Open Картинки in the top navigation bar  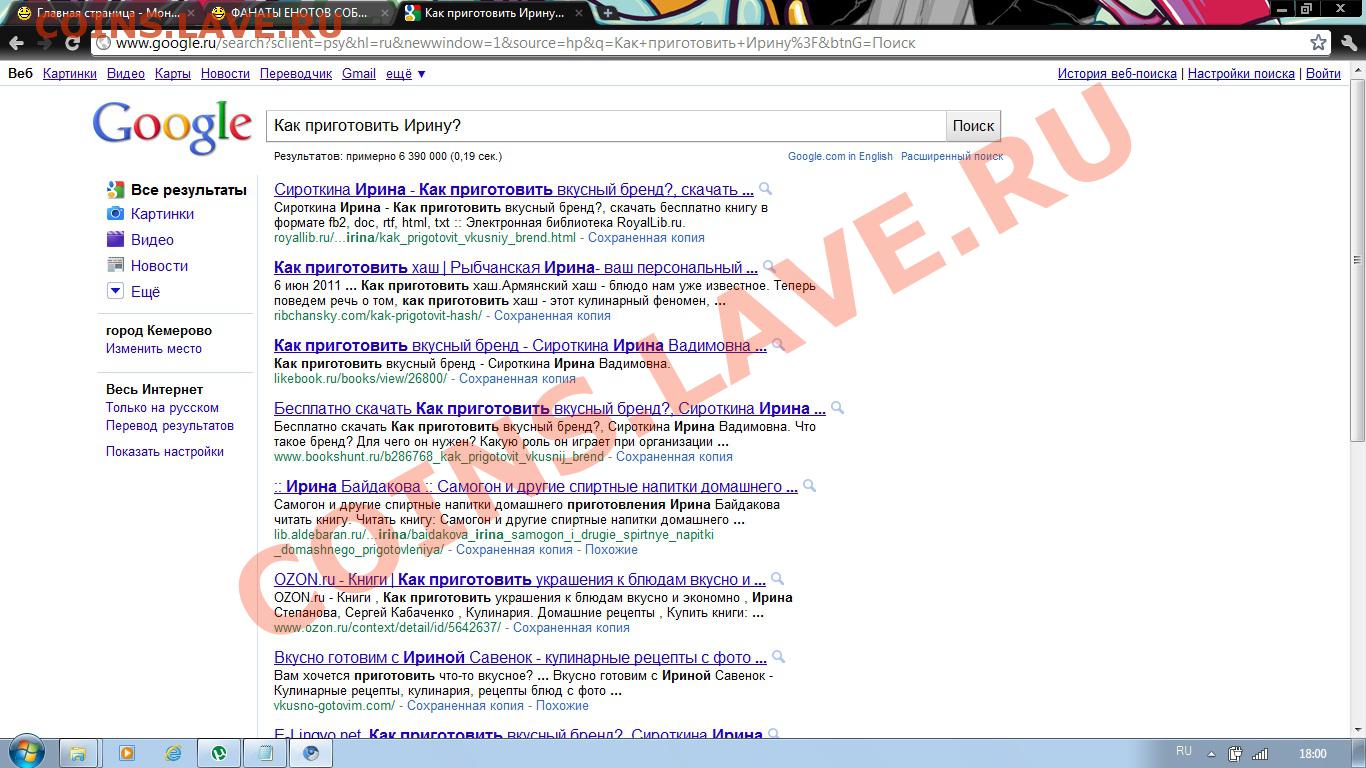70,73
